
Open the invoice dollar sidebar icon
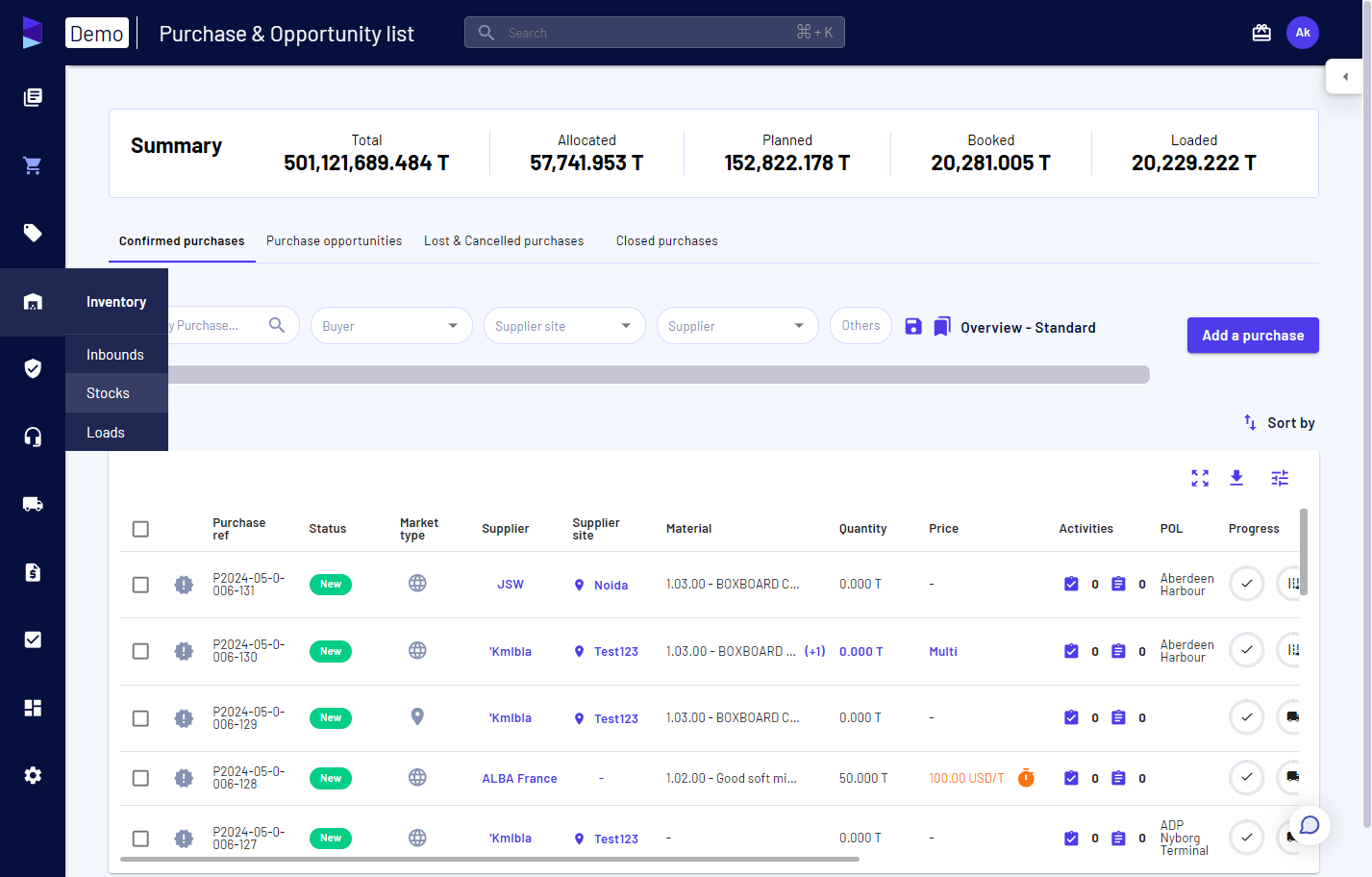pyautogui.click(x=33, y=572)
